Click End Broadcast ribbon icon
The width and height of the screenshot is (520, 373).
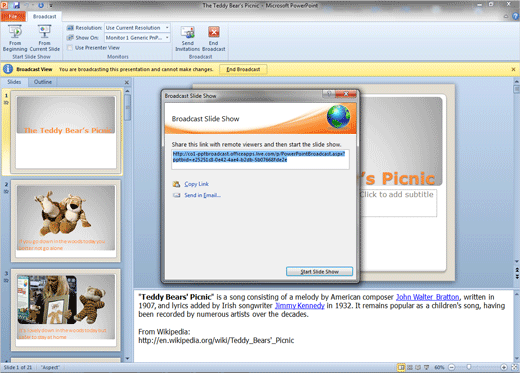pyautogui.click(x=214, y=32)
